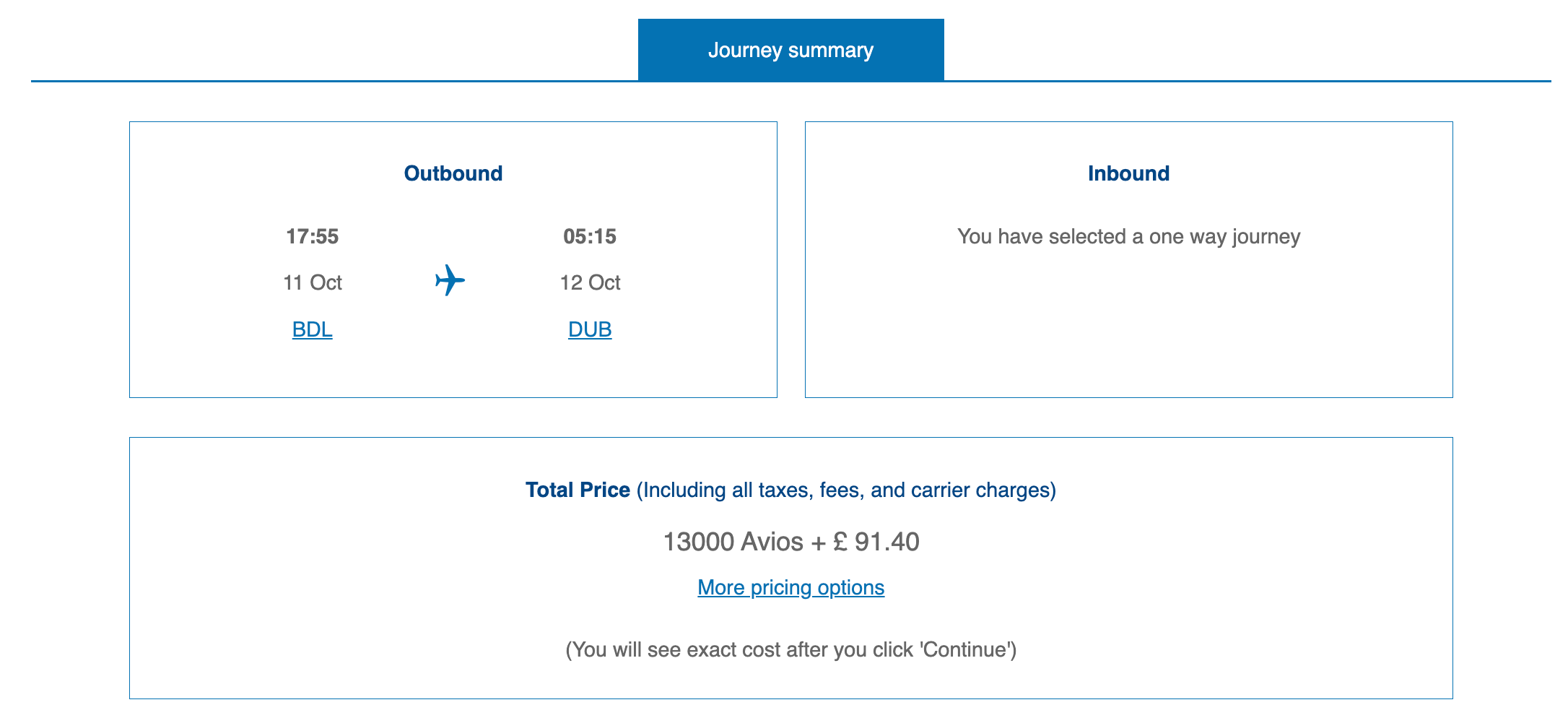Open the BDL departure airport link
This screenshot has width=1568, height=718.
[x=312, y=329]
